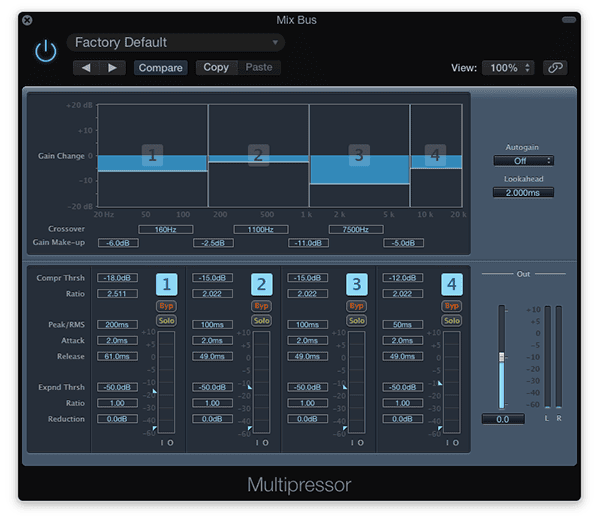Click band 1 release 61.0ms field
The width and height of the screenshot is (600, 519).
pyautogui.click(x=117, y=356)
